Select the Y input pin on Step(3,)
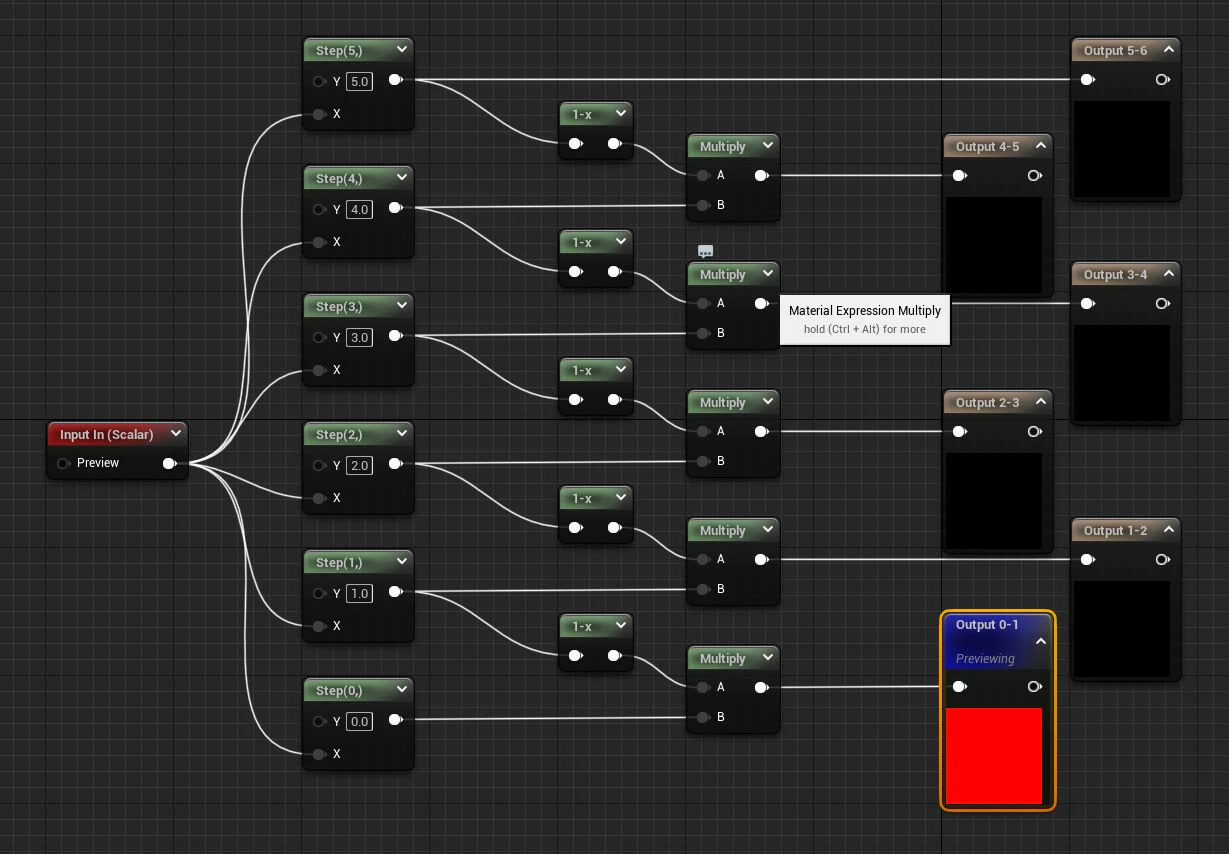Viewport: 1229px width, 854px height. click(x=319, y=337)
